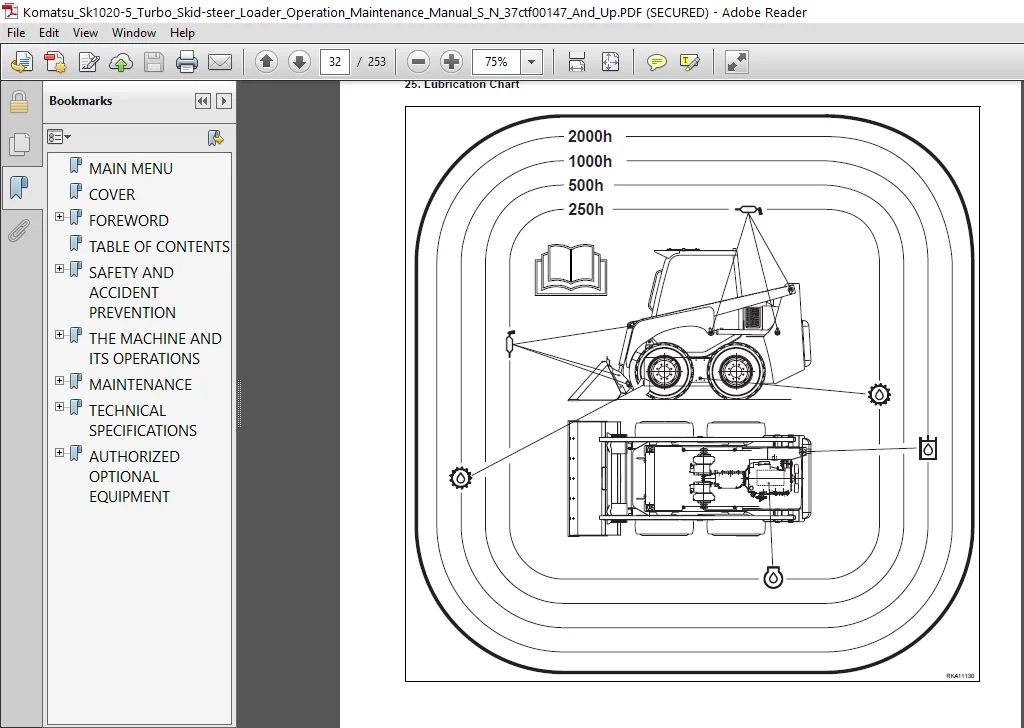Open the Attachments paperclip panel icon

point(19,230)
